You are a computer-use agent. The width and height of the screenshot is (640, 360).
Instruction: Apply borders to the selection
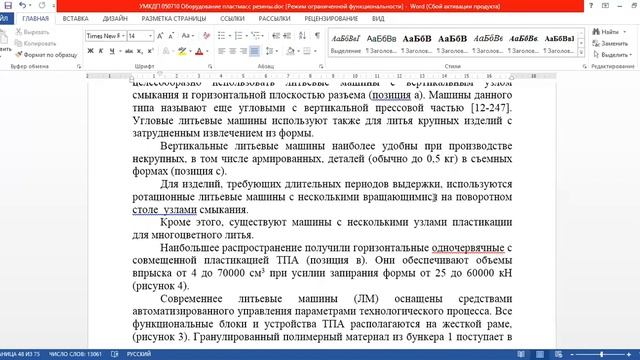click(x=307, y=51)
